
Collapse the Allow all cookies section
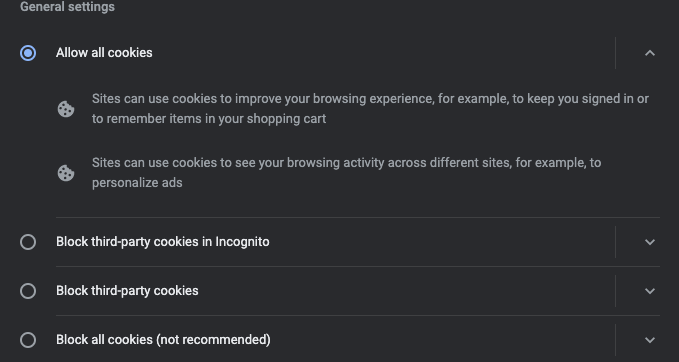pos(650,53)
